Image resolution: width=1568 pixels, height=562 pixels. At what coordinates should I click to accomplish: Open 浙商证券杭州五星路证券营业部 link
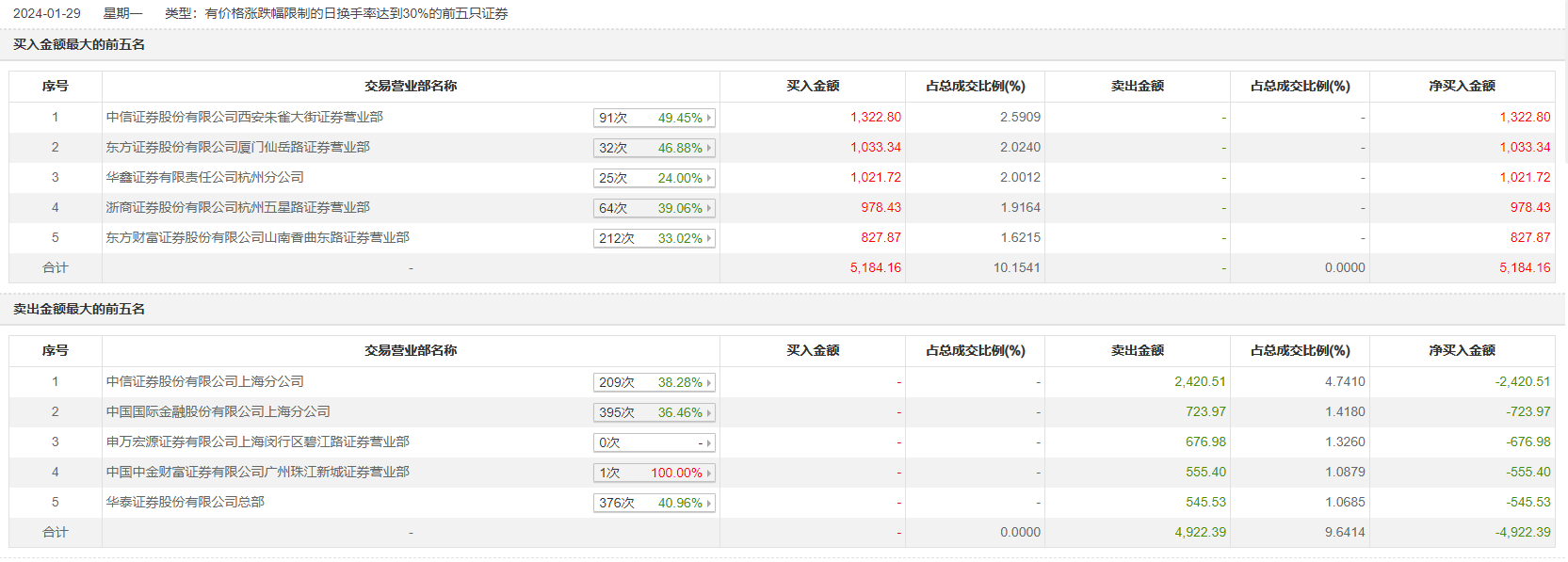tap(237, 207)
